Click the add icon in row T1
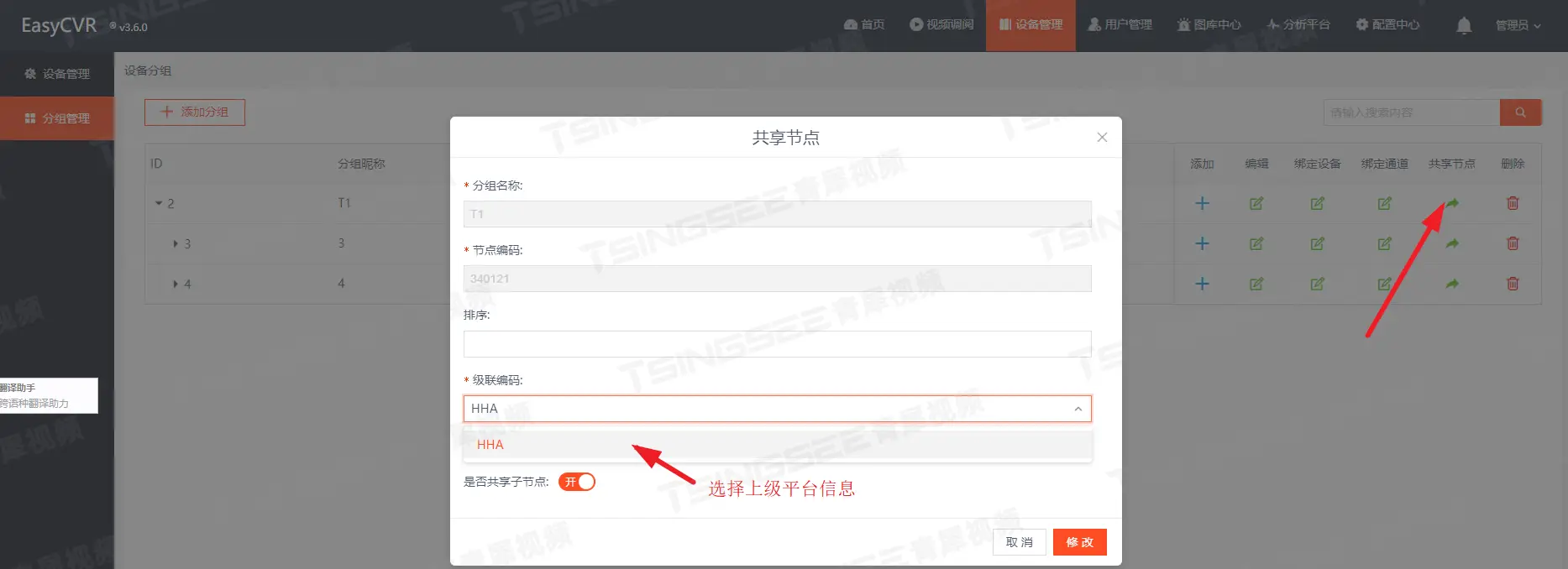Image resolution: width=1568 pixels, height=569 pixels. 1202,203
